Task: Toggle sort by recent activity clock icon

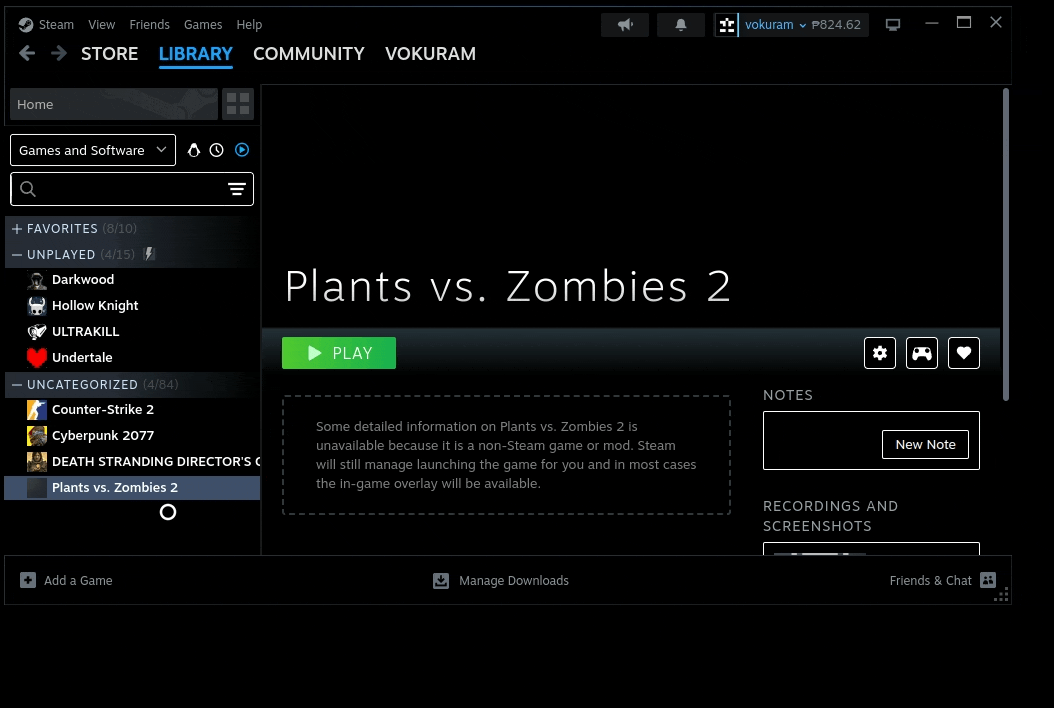Action: pos(216,150)
